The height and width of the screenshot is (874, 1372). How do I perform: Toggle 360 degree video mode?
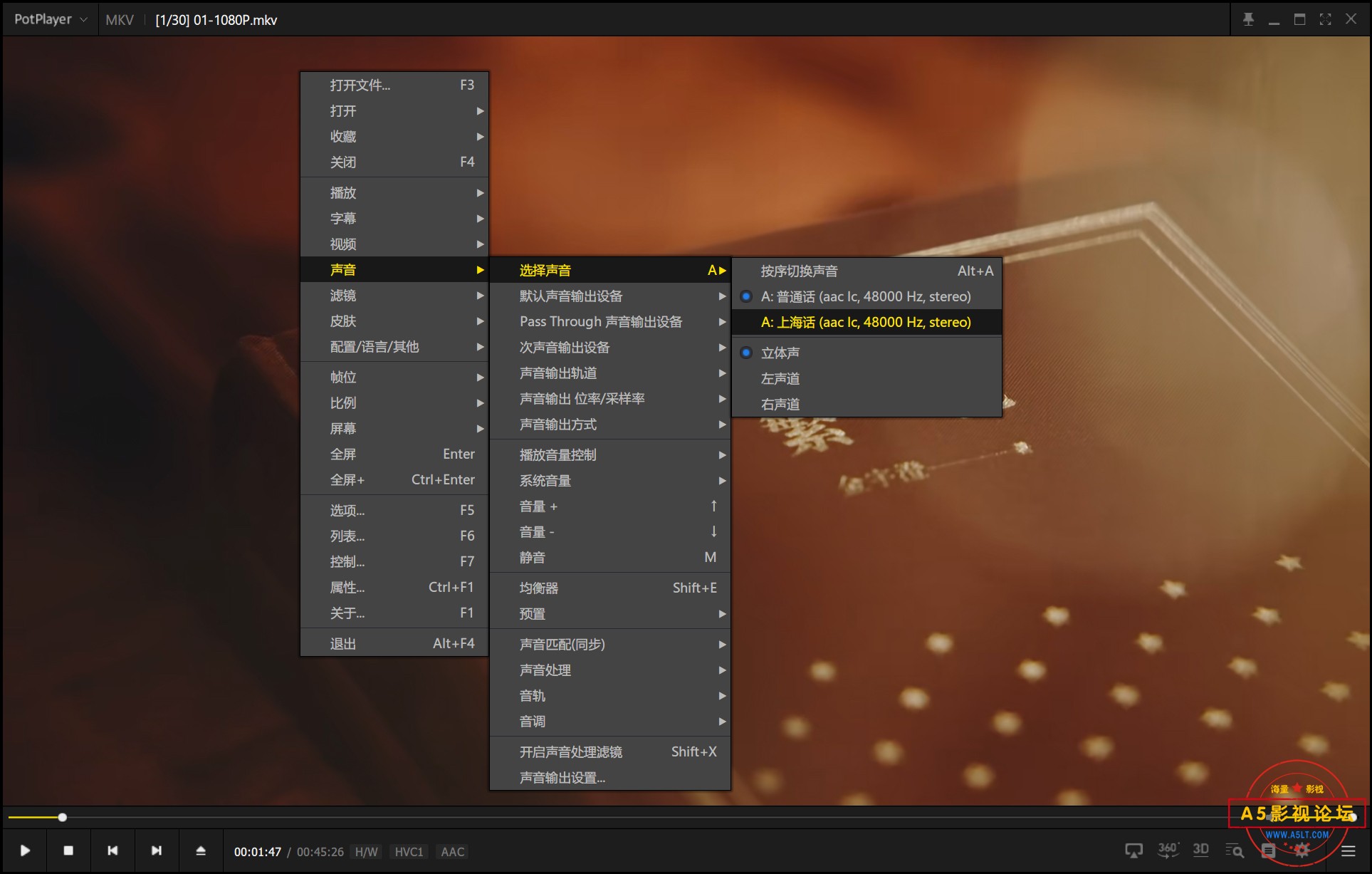tap(1168, 850)
